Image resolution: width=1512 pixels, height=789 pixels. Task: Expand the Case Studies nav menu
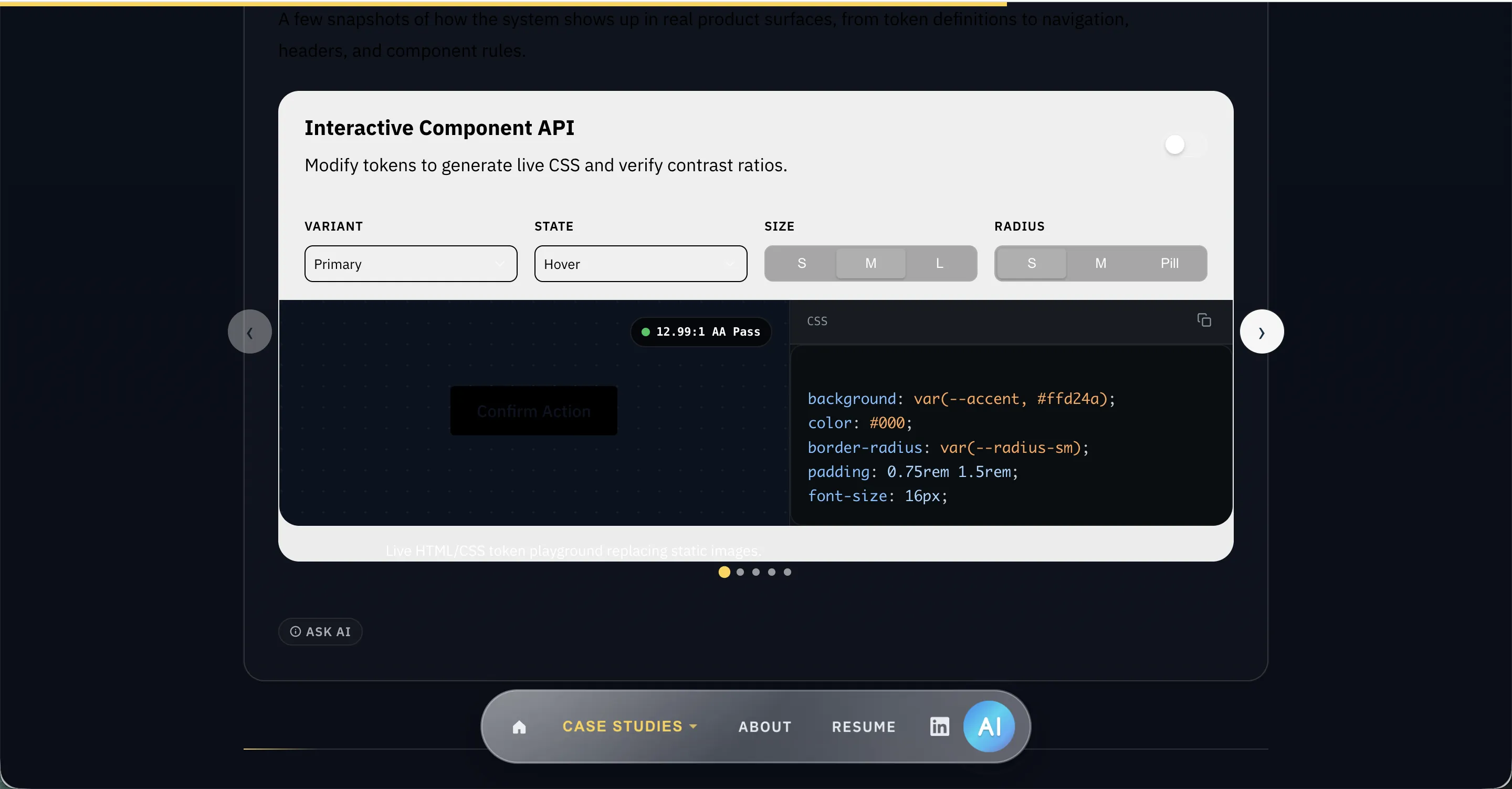click(x=630, y=726)
